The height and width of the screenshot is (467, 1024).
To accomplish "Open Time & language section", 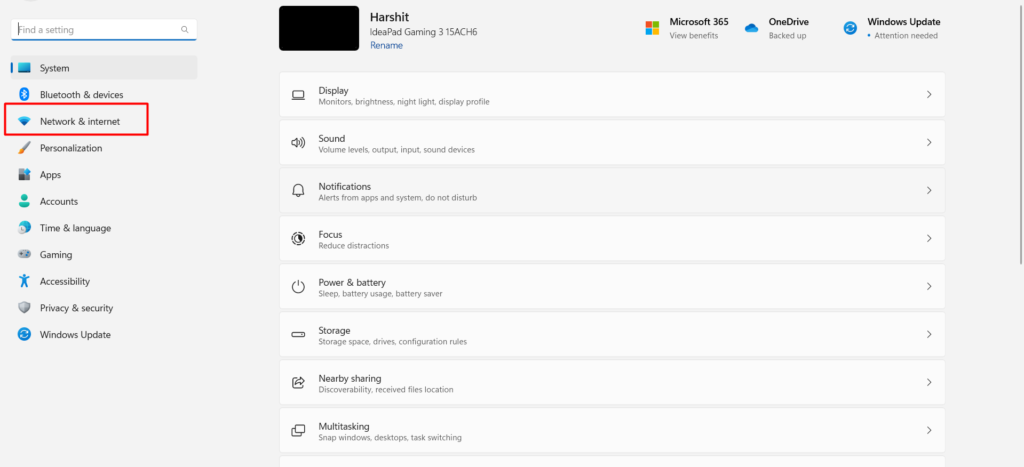I will click(75, 228).
